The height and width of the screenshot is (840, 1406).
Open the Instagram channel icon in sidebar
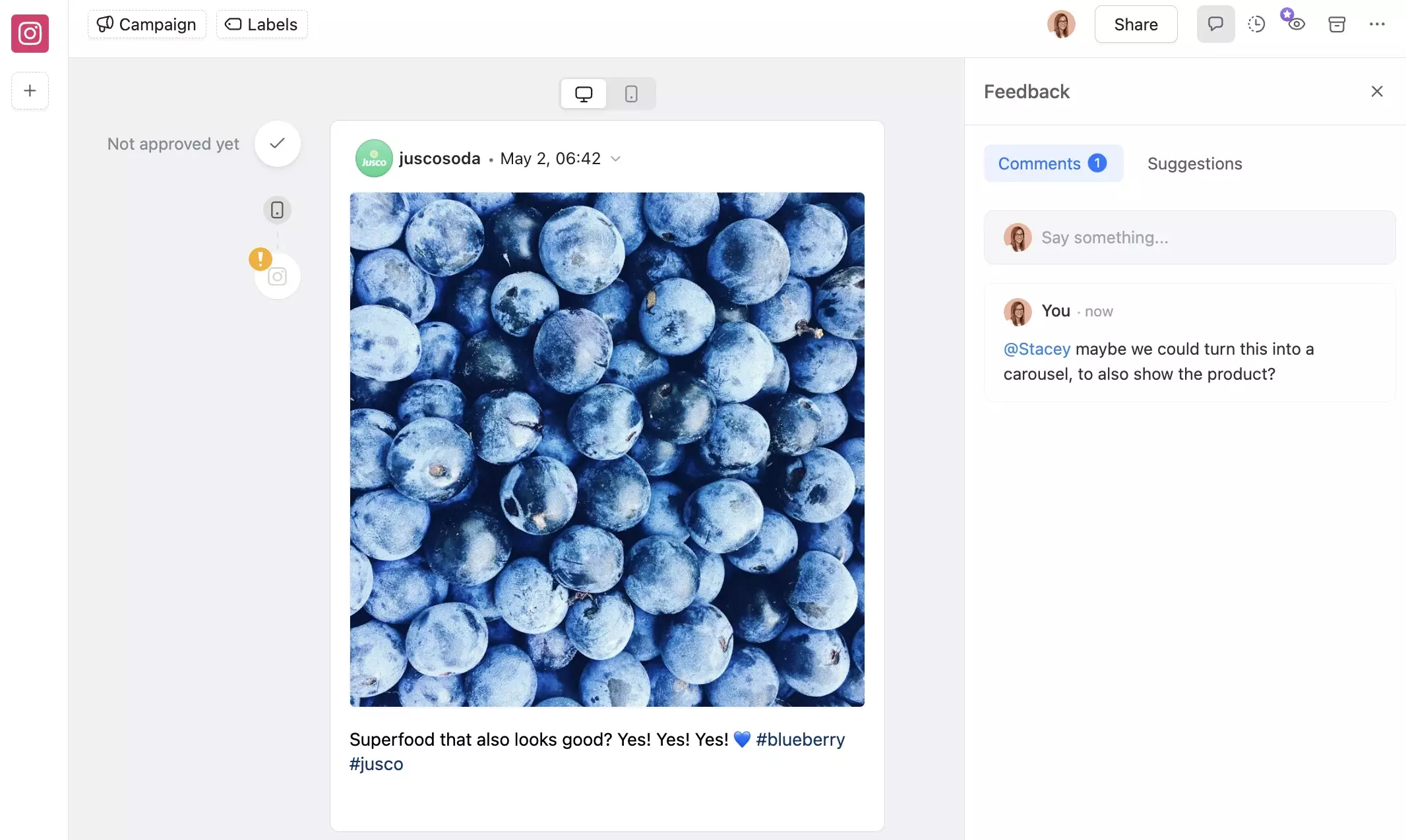pyautogui.click(x=30, y=33)
